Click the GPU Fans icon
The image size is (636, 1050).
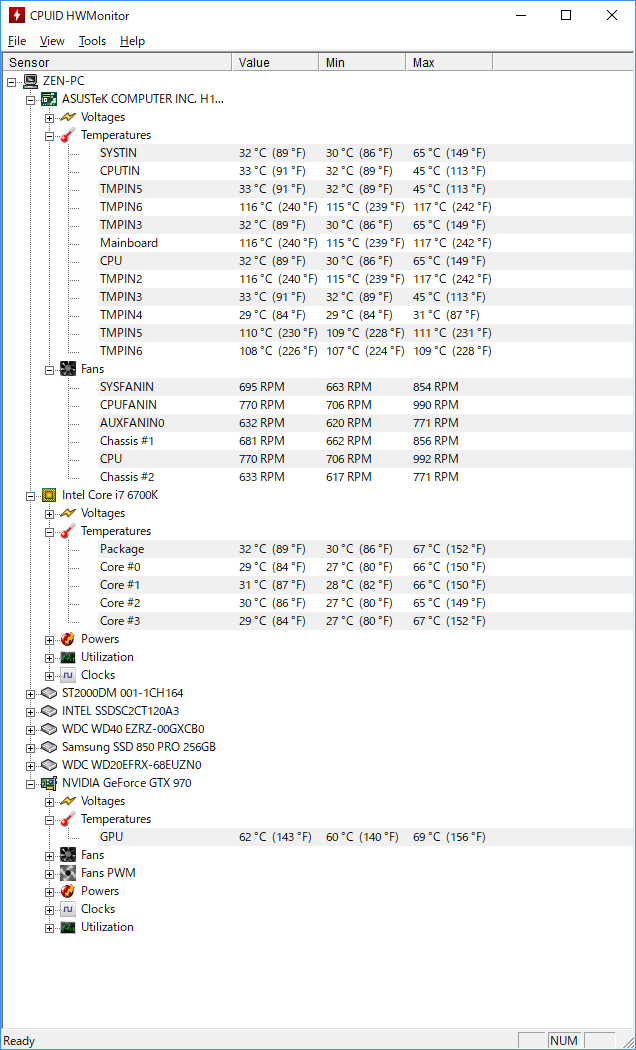68,855
